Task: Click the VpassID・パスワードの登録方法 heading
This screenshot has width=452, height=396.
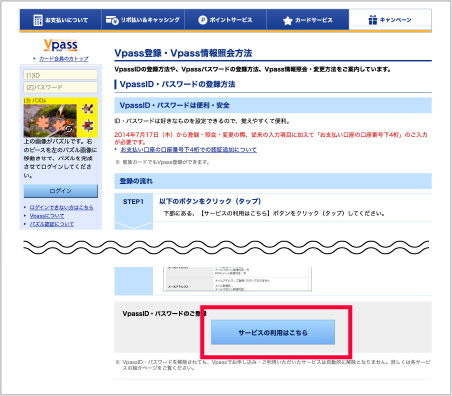Action: [x=177, y=84]
